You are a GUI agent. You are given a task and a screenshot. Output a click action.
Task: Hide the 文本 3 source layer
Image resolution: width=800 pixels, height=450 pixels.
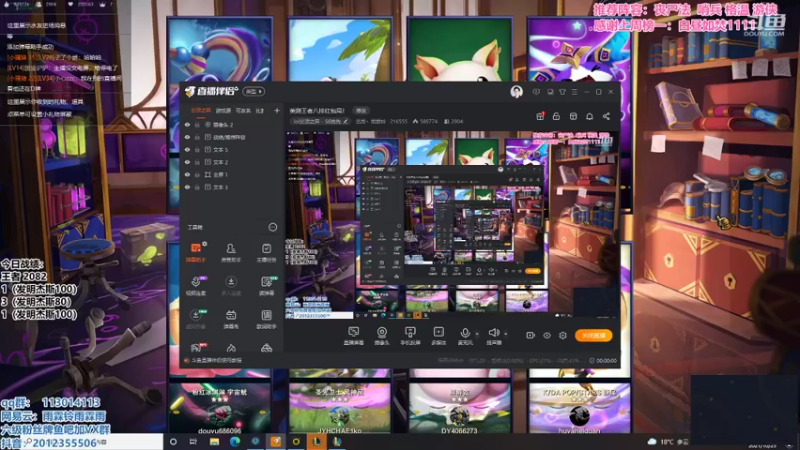(x=187, y=187)
